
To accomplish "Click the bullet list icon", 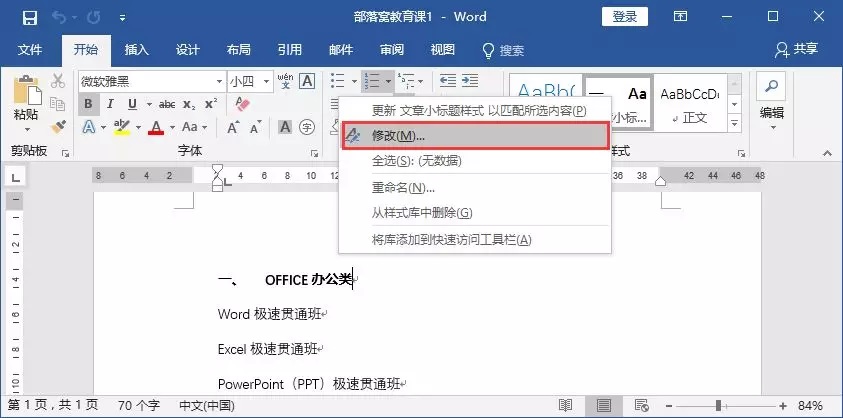I will coord(338,81).
